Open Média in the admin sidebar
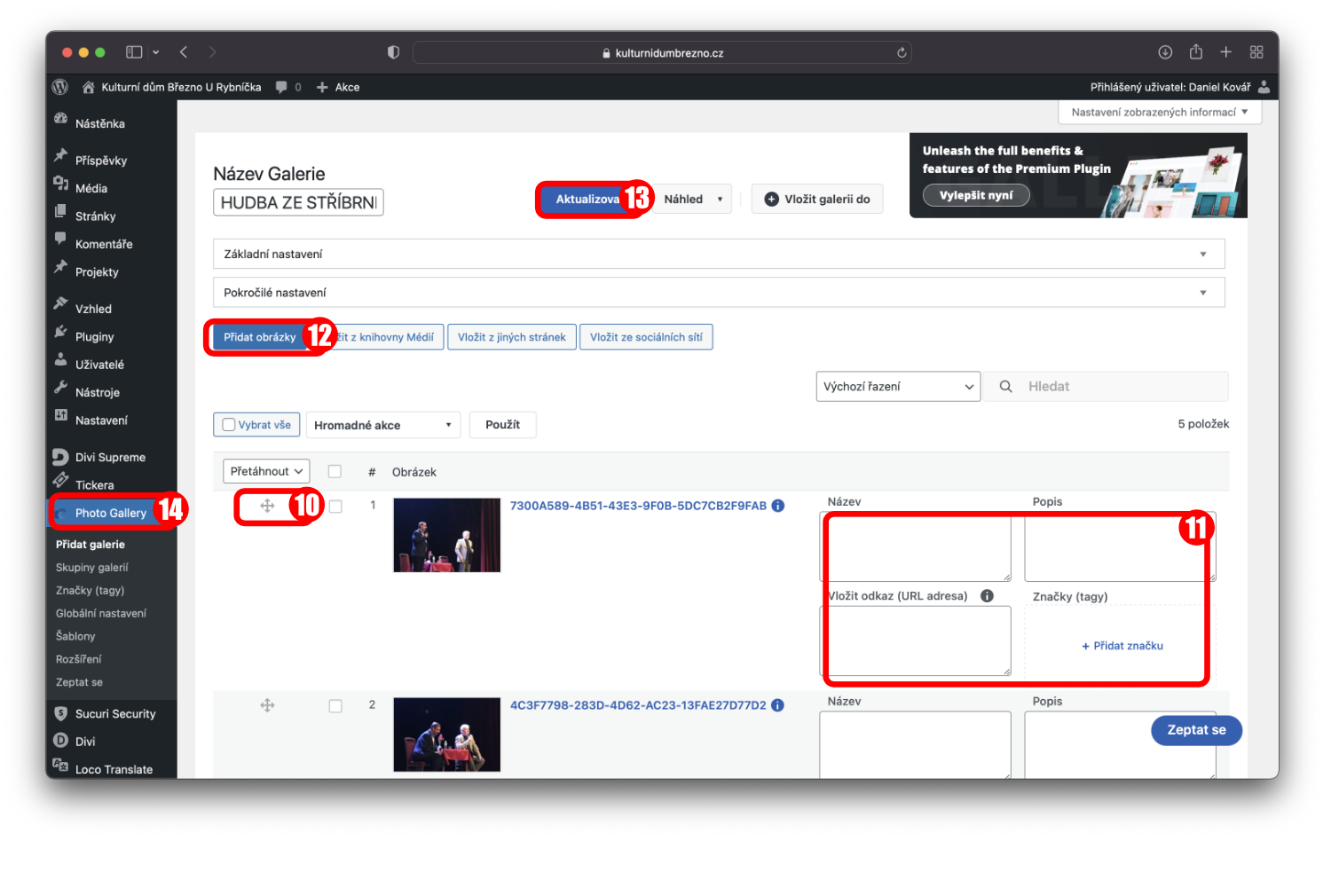This screenshot has height=896, width=1331. [x=91, y=188]
